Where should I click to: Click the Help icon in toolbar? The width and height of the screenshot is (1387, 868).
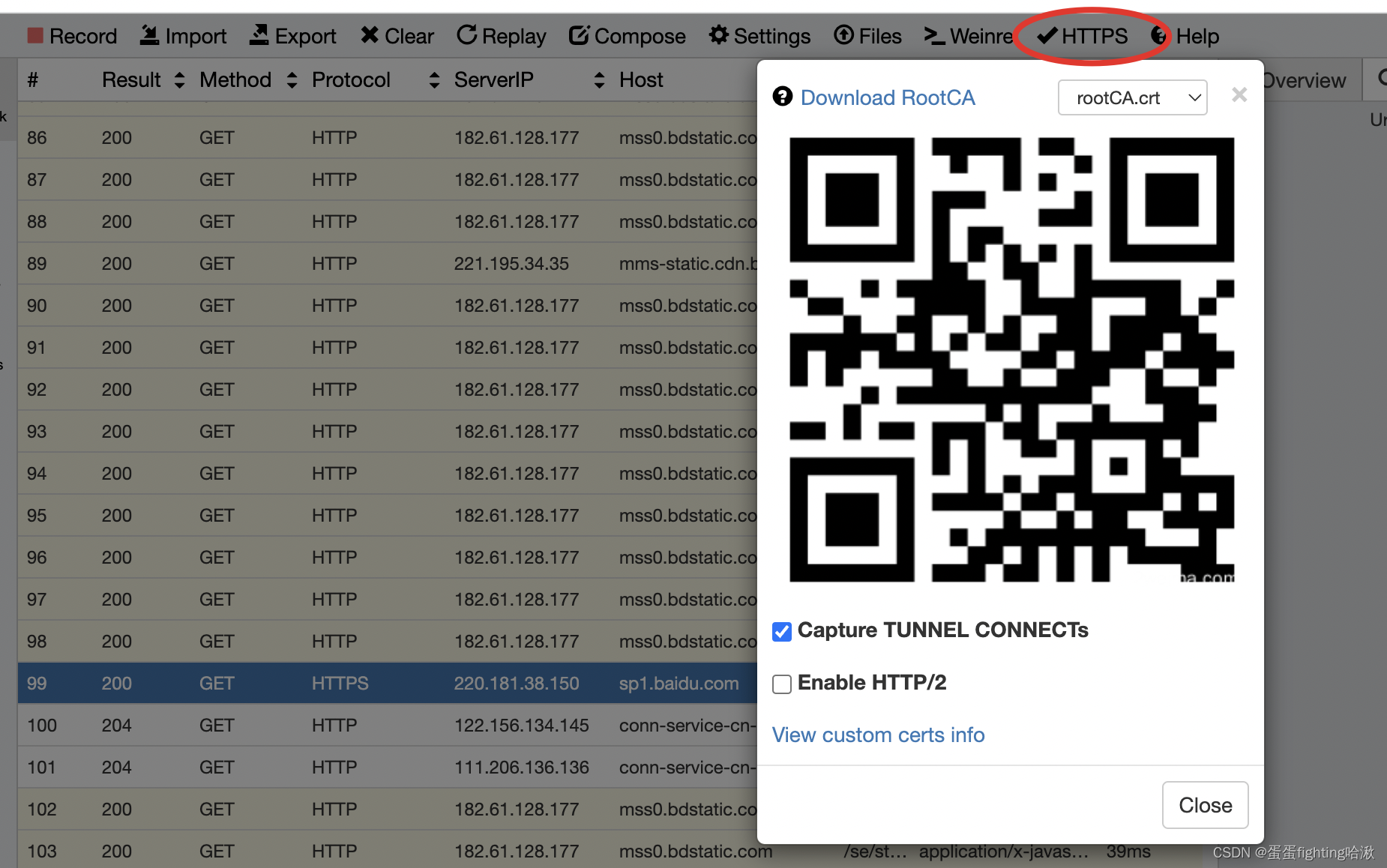[1160, 35]
